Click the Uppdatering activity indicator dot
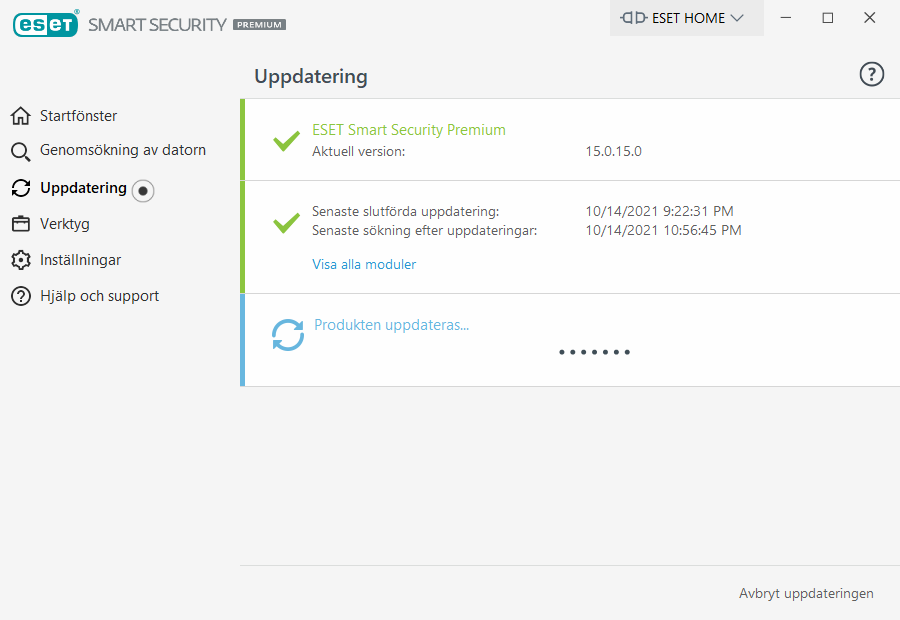 [x=143, y=190]
